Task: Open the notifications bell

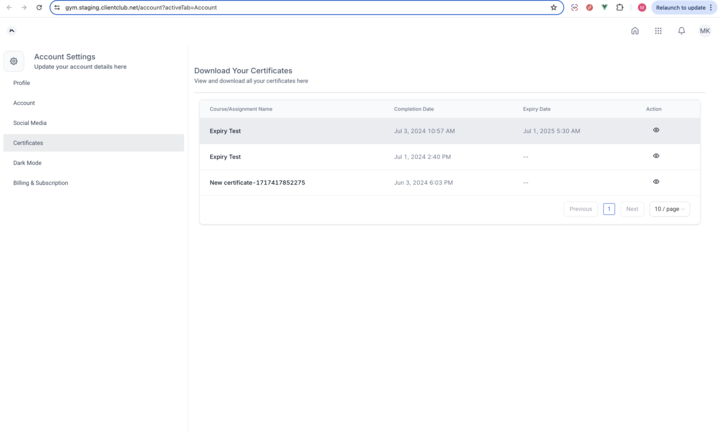Action: tap(682, 31)
